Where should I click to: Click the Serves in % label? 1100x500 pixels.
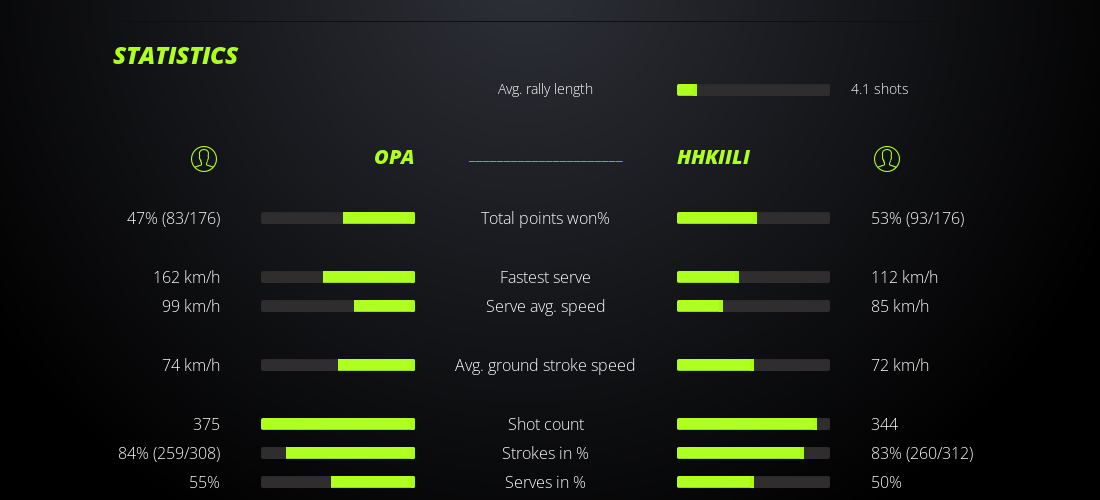[x=545, y=482]
